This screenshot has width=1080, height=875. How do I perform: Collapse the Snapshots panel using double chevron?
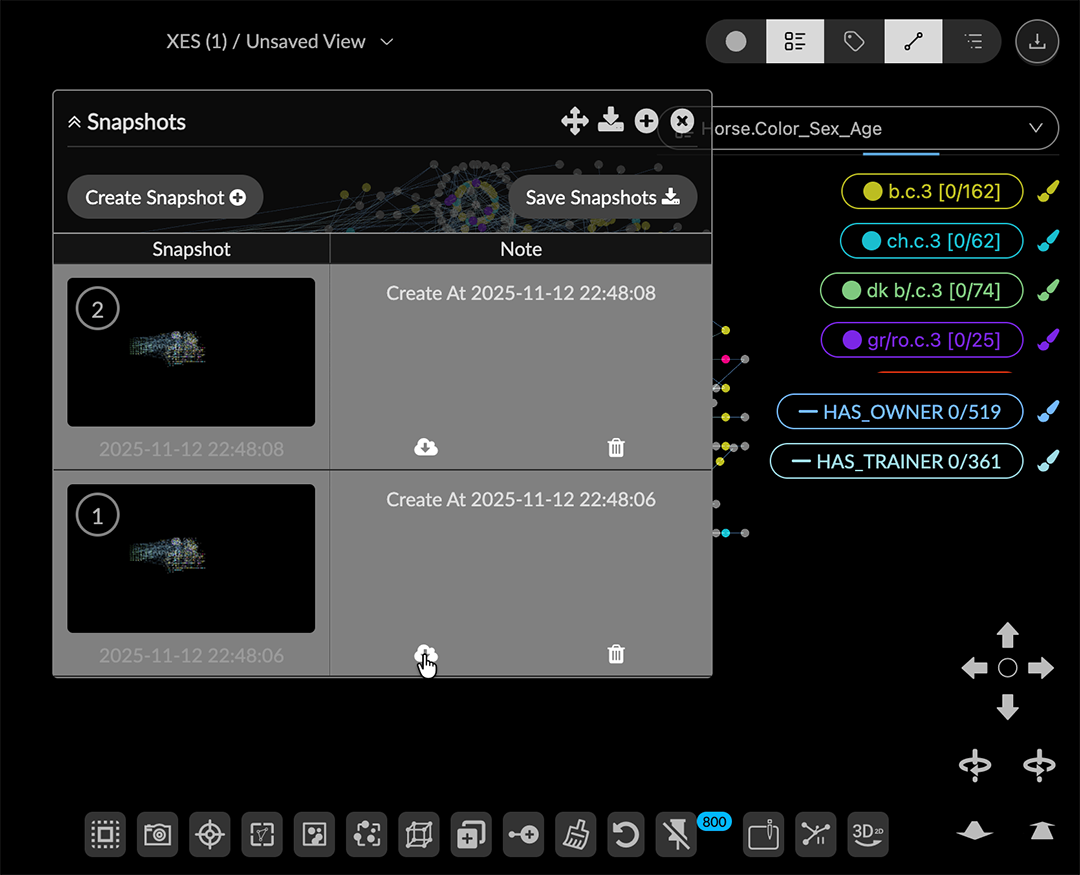coord(74,123)
